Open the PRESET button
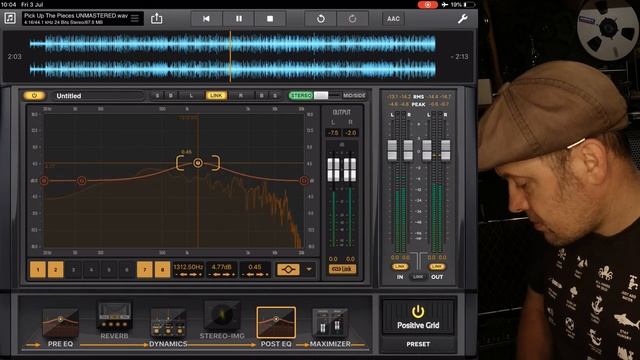This screenshot has width=640, height=360. [x=418, y=344]
